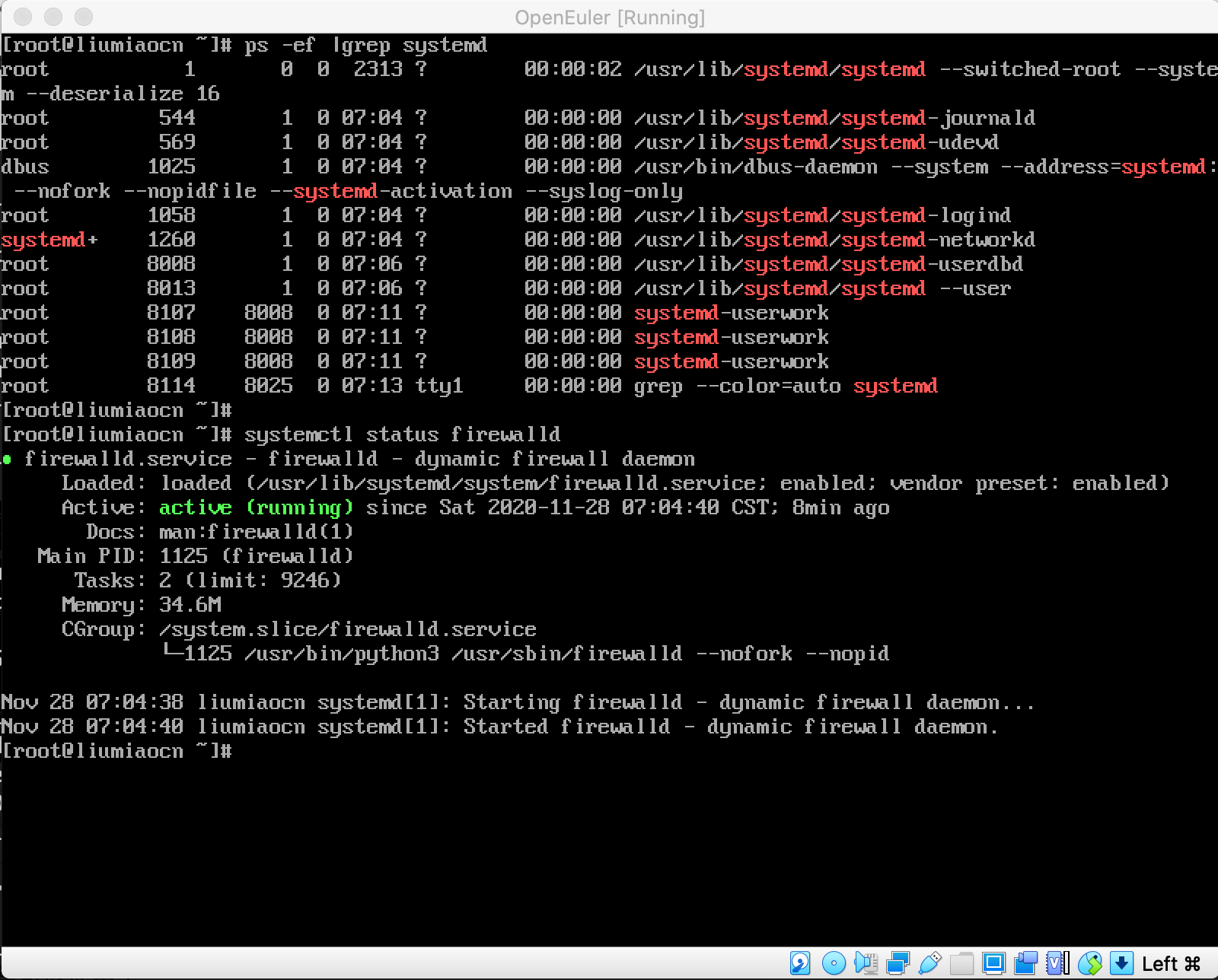
Task: Click the systemd-udevd process path
Action: 817,142
